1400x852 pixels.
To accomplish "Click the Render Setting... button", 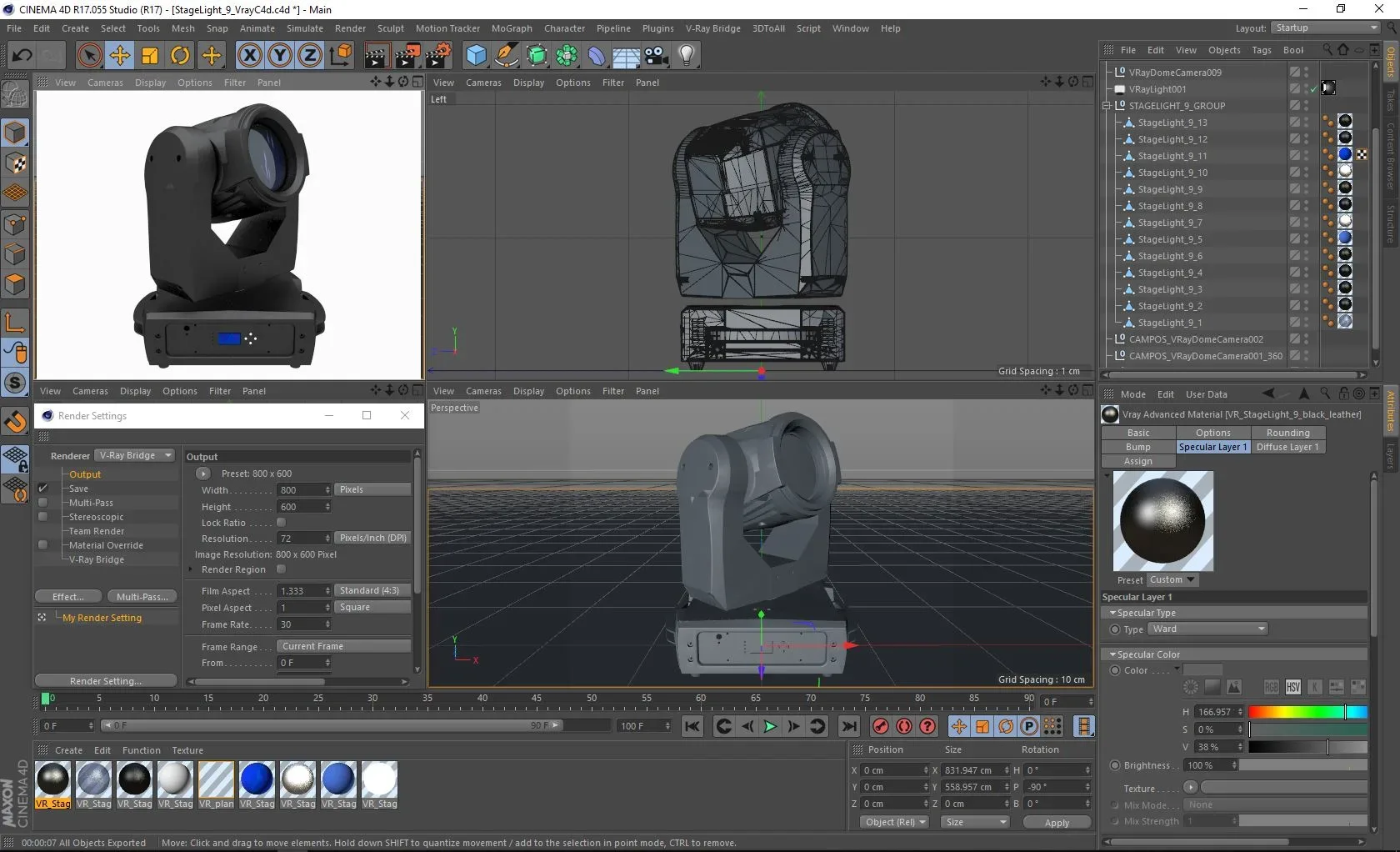I will (x=106, y=681).
